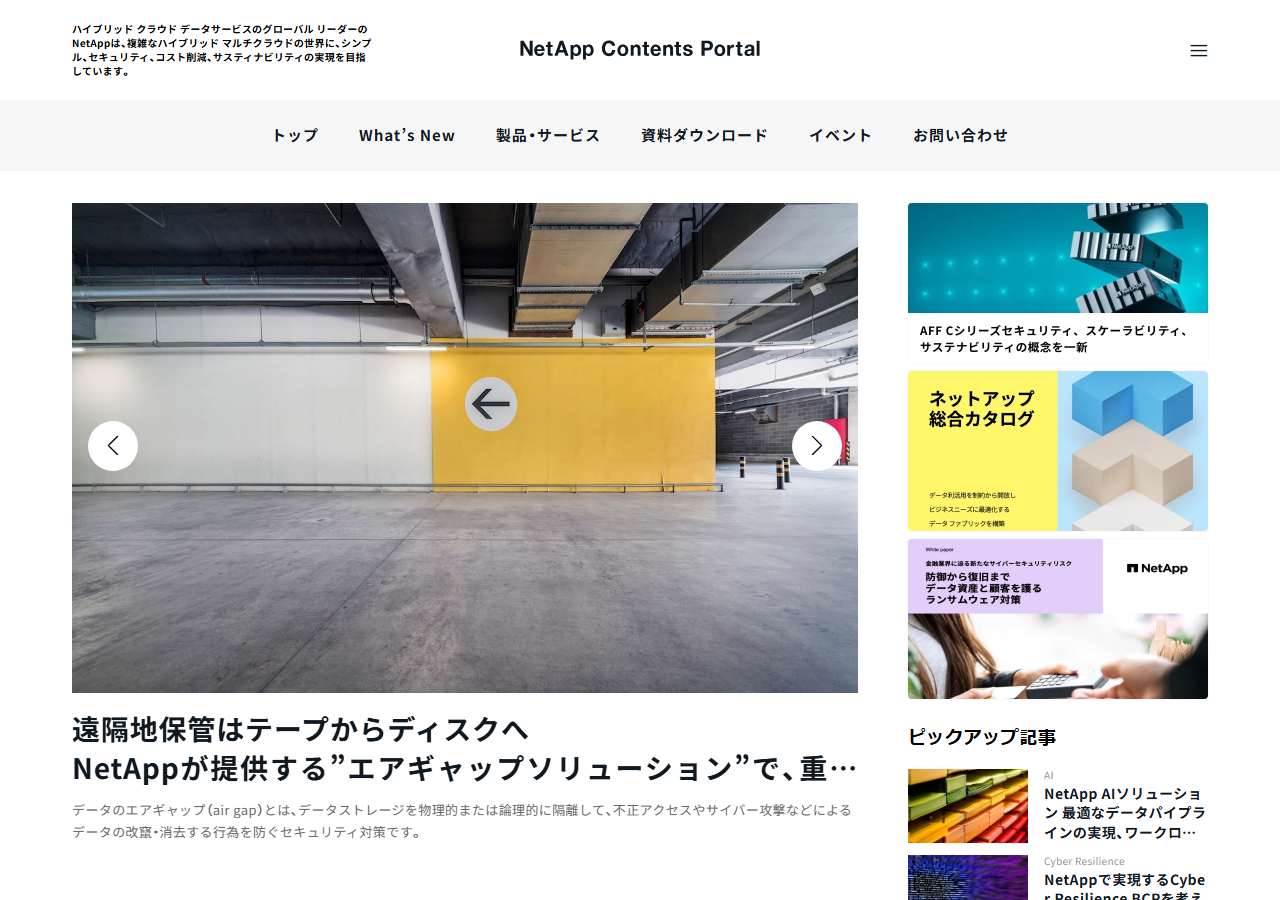The image size is (1280, 900).
Task: Click the ハイブリッド クラウド tagline text
Action: (221, 50)
